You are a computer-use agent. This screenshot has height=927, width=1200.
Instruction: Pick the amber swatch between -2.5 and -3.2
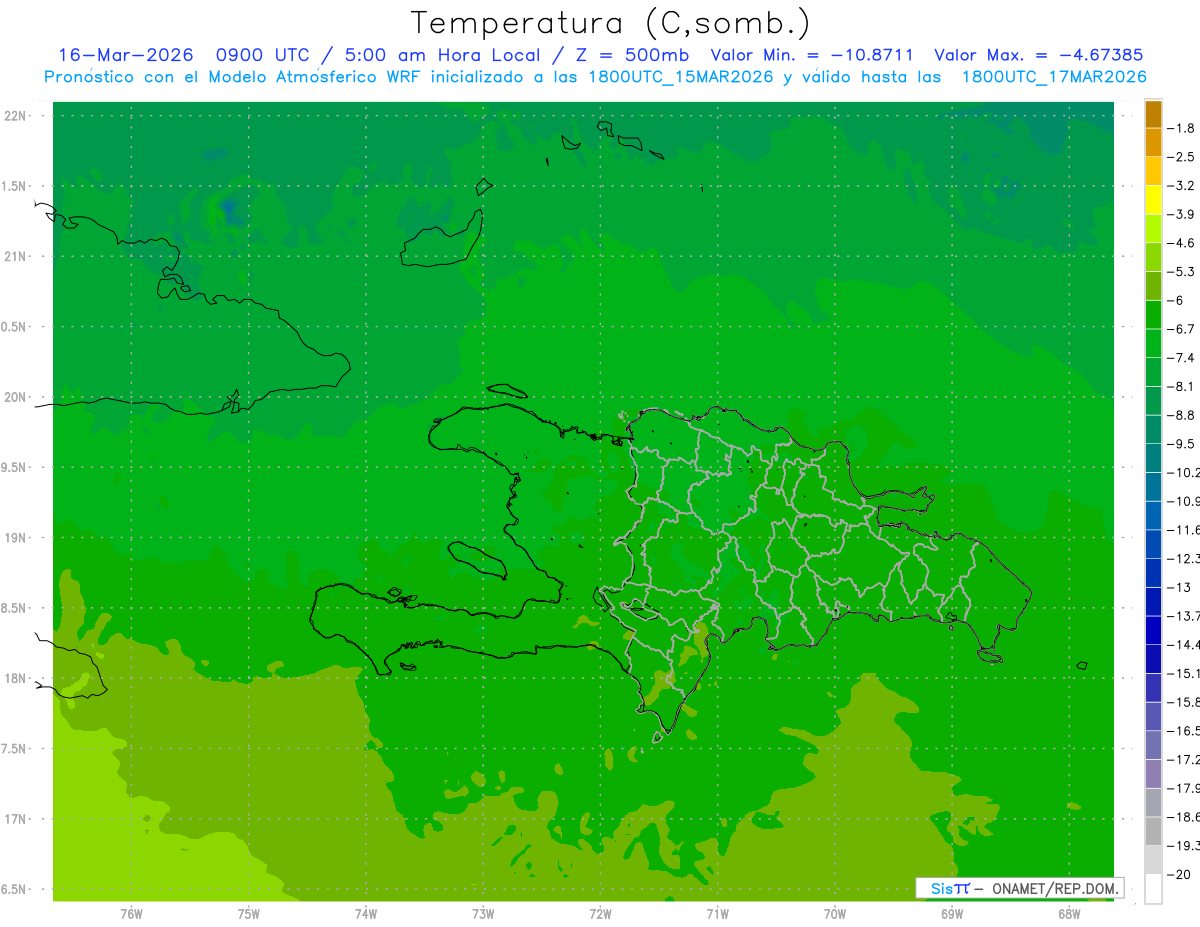(1153, 171)
